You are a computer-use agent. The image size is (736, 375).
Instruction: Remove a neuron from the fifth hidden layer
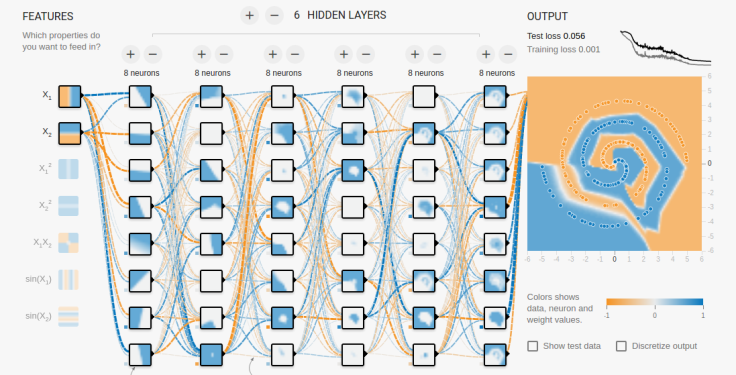(437, 54)
